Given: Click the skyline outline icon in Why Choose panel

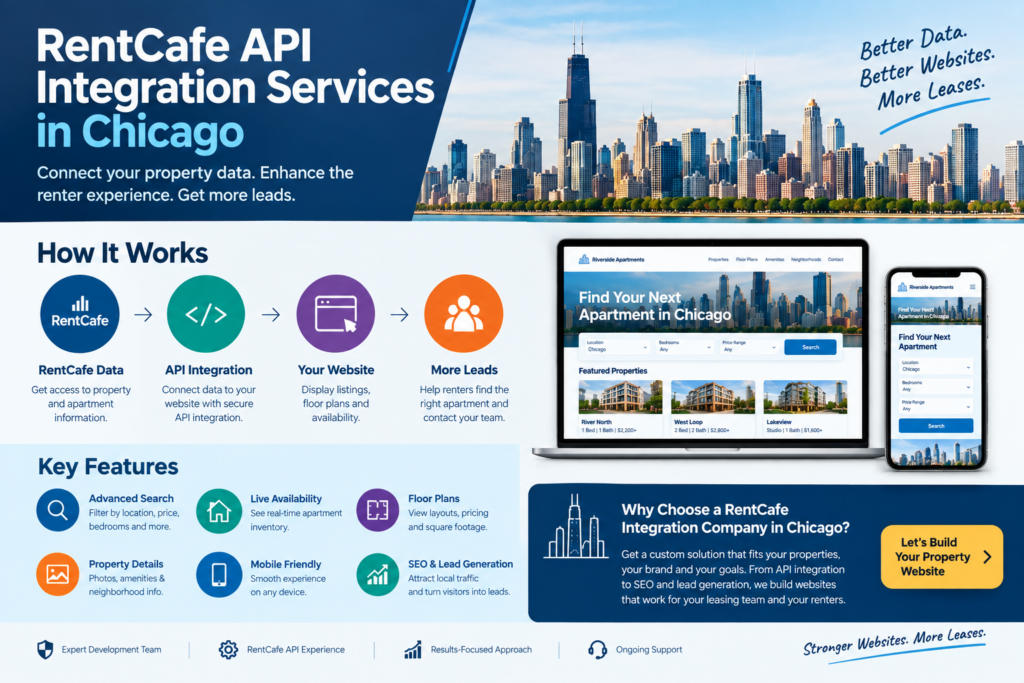Looking at the screenshot, I should tap(576, 526).
